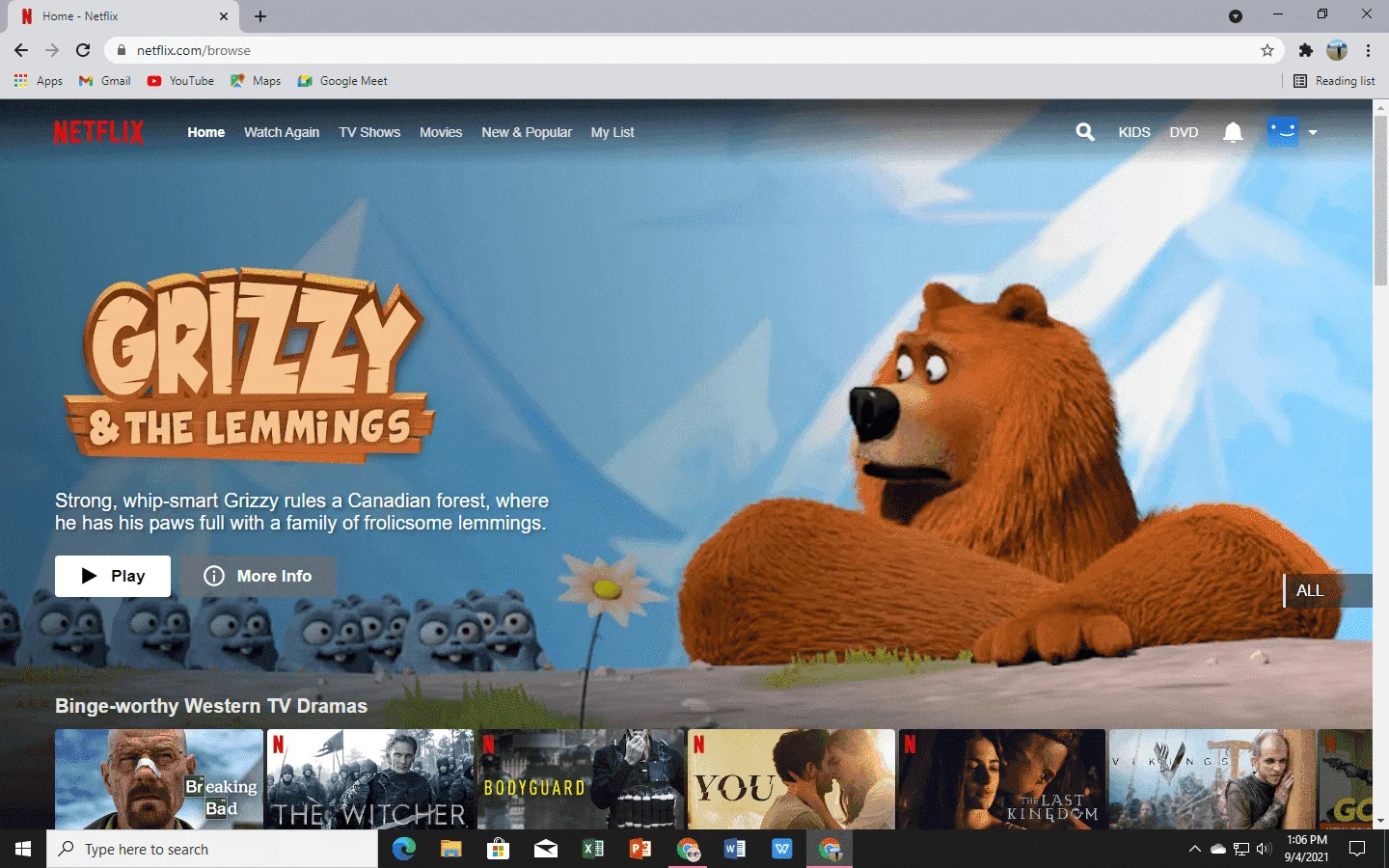Expand the profile dropdown caret
Screen dimensions: 1389x868
tap(1313, 132)
